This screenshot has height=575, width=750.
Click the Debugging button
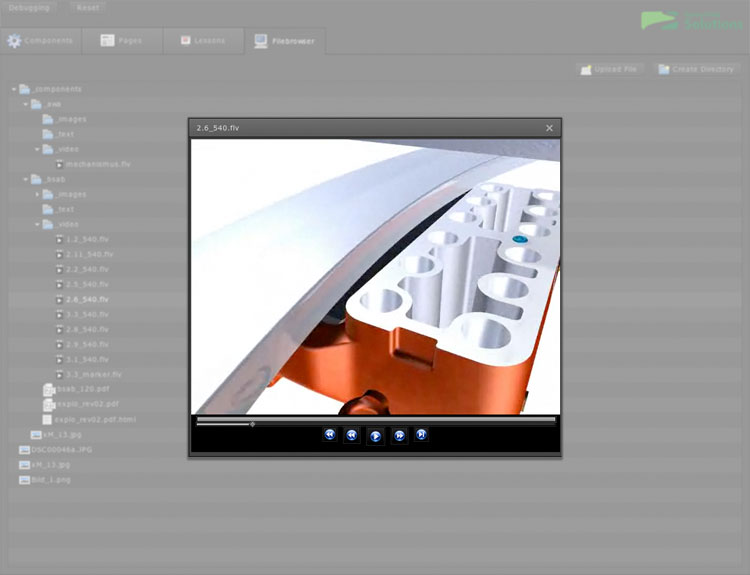tap(29, 7)
